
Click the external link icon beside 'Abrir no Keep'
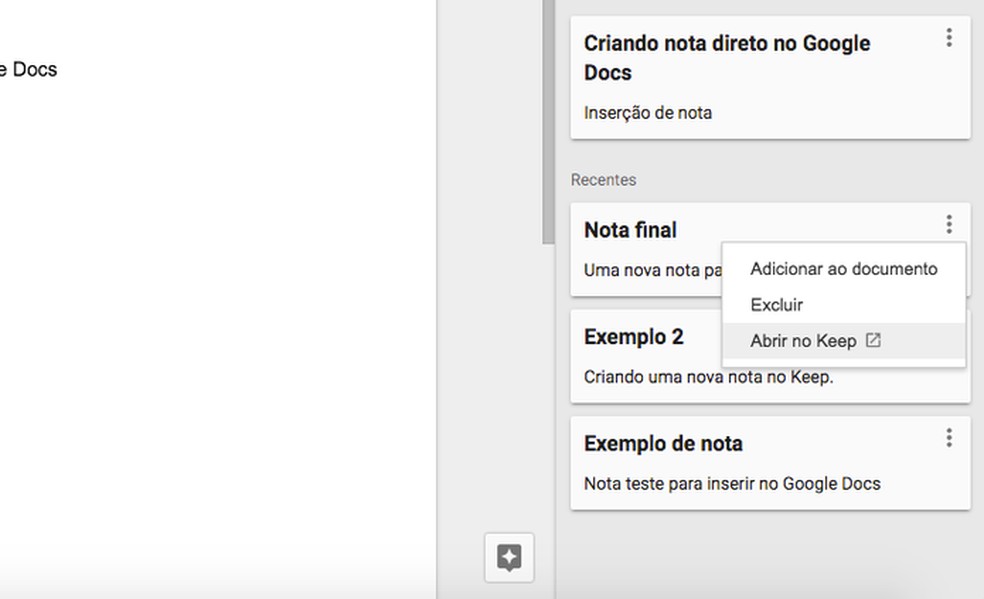pyautogui.click(x=874, y=340)
